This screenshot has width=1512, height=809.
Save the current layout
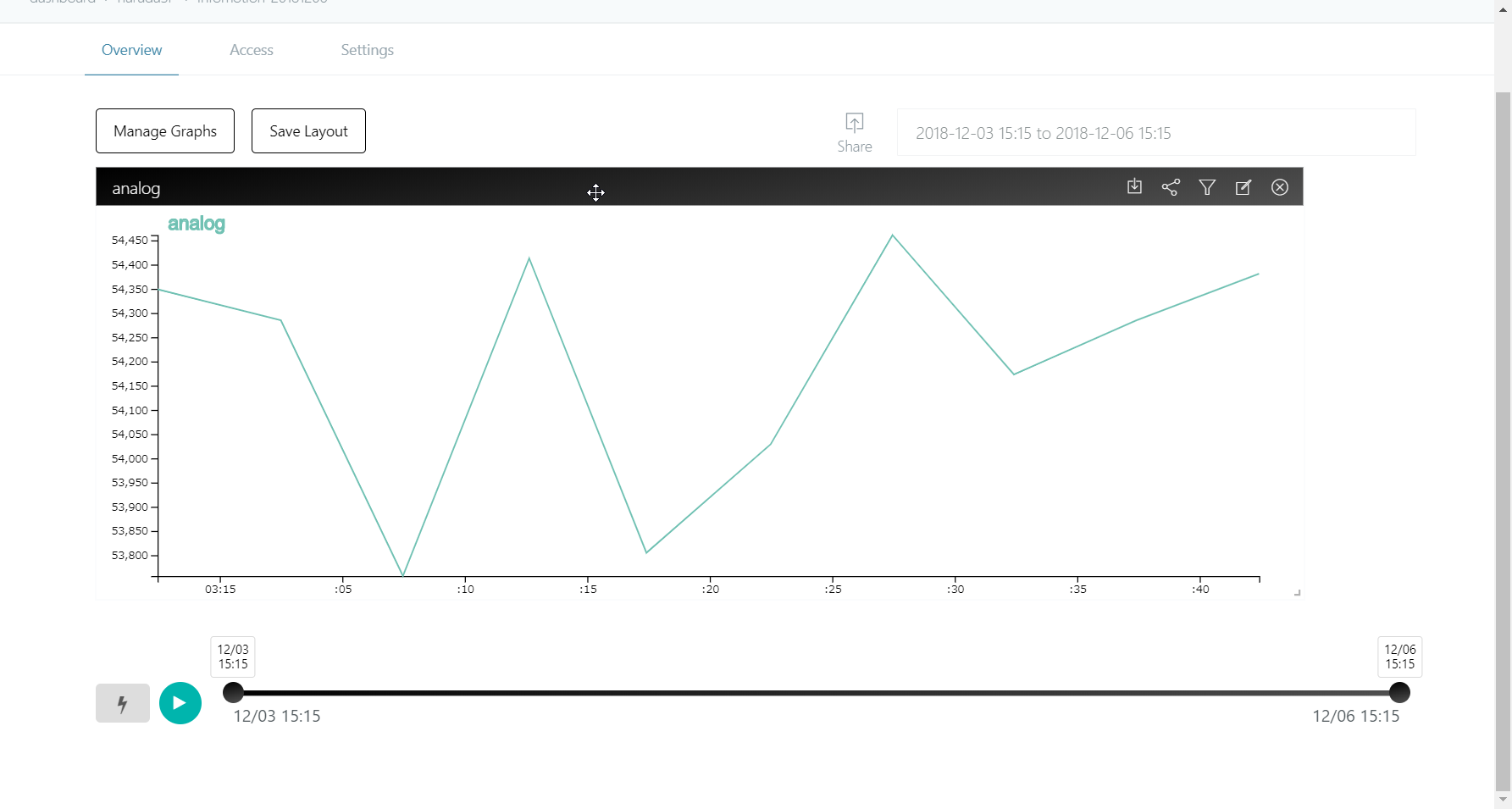point(307,130)
